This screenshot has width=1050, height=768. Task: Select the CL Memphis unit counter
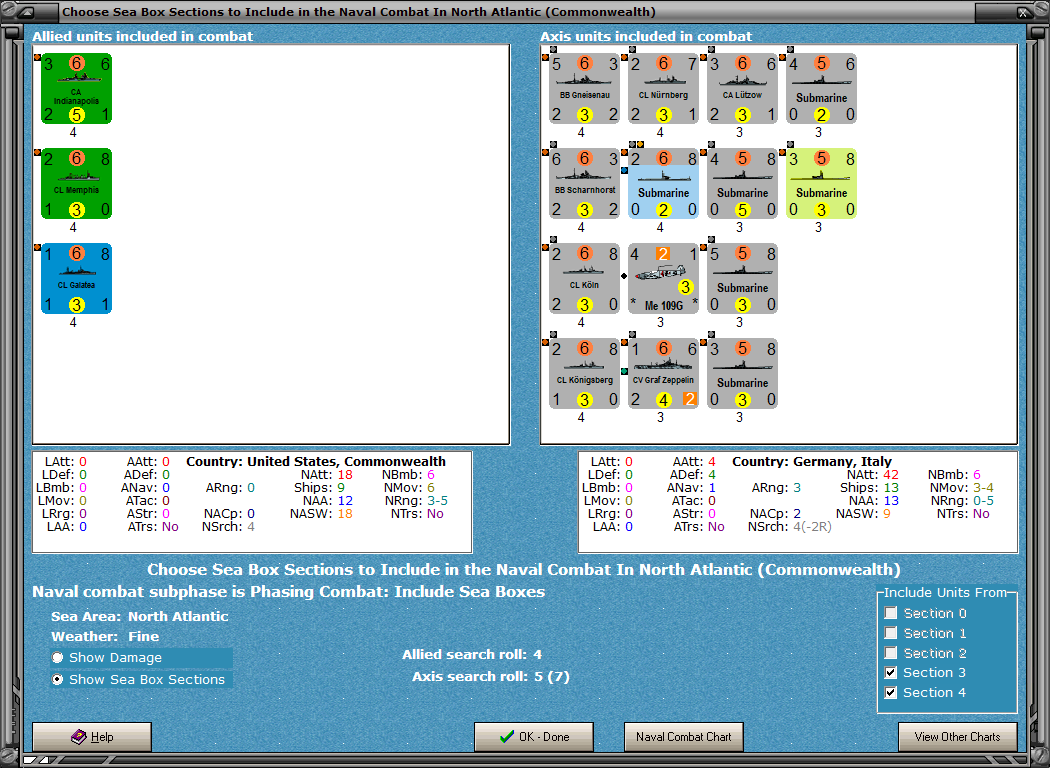[x=76, y=183]
